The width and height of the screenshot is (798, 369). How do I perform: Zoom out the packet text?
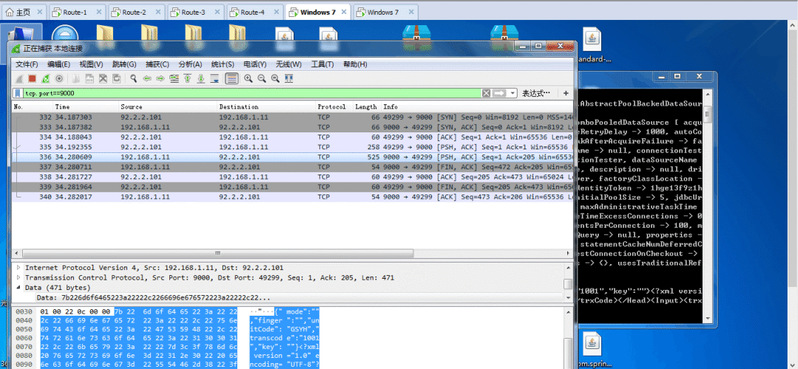262,79
